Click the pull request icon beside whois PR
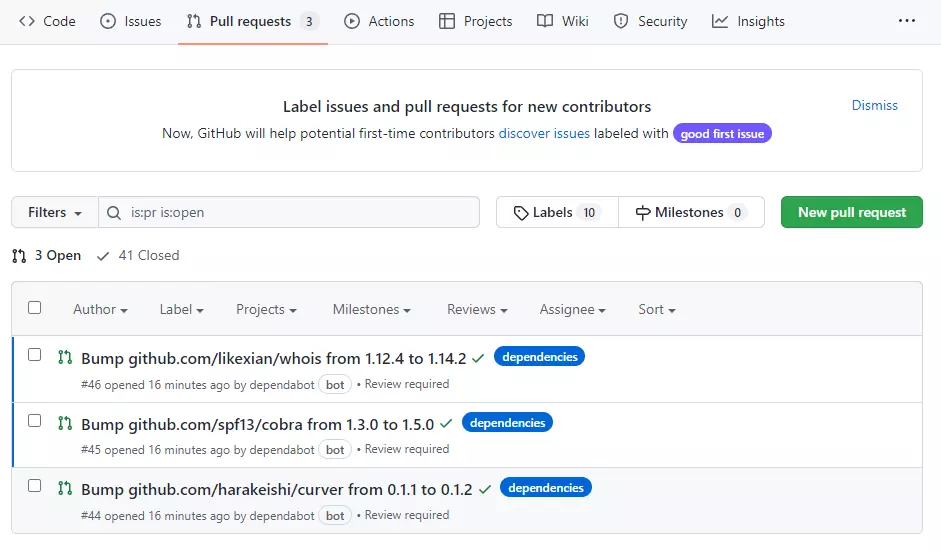The image size is (941, 552). [65, 357]
